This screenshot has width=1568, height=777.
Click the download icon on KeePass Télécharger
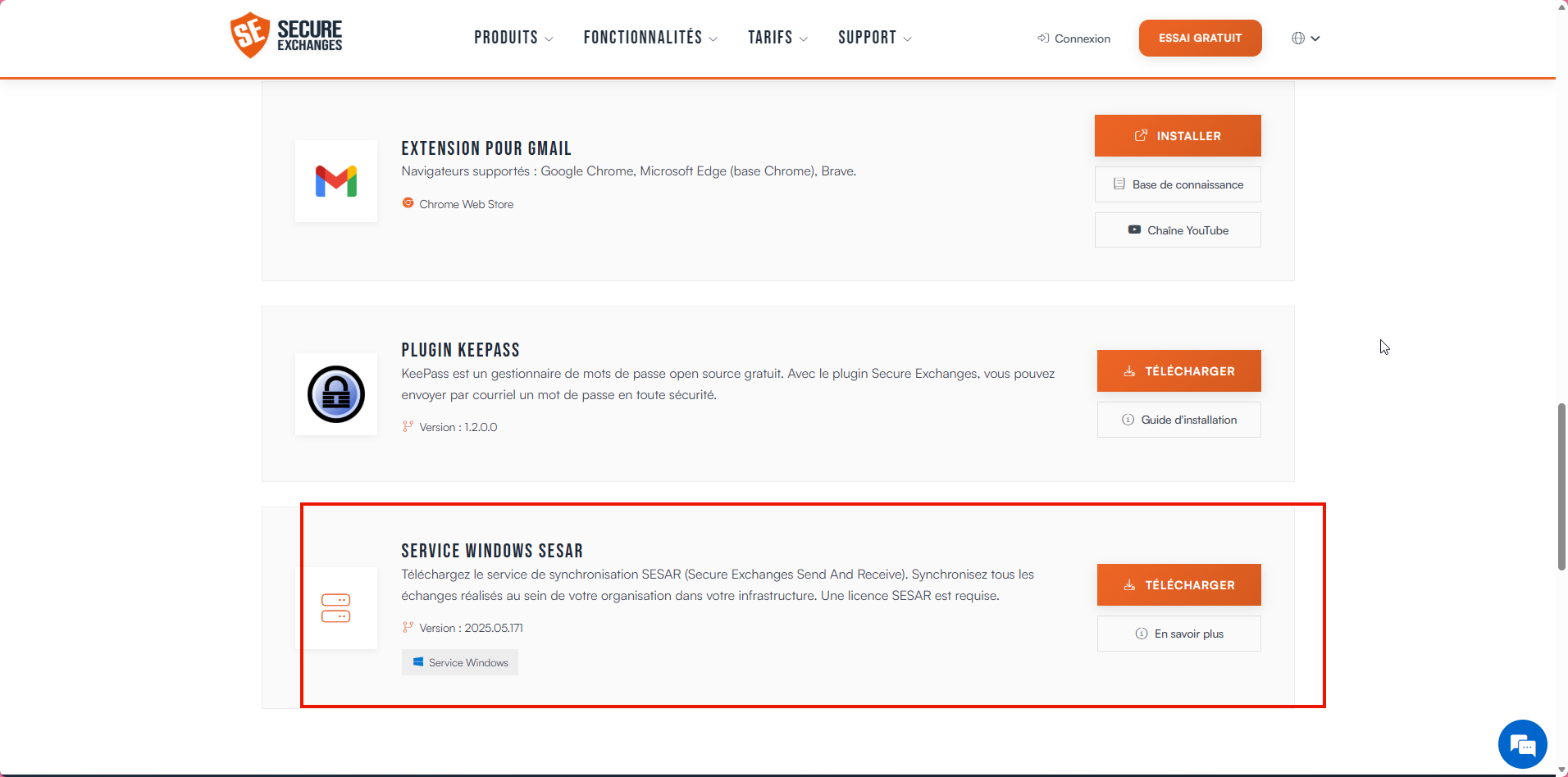coord(1129,371)
